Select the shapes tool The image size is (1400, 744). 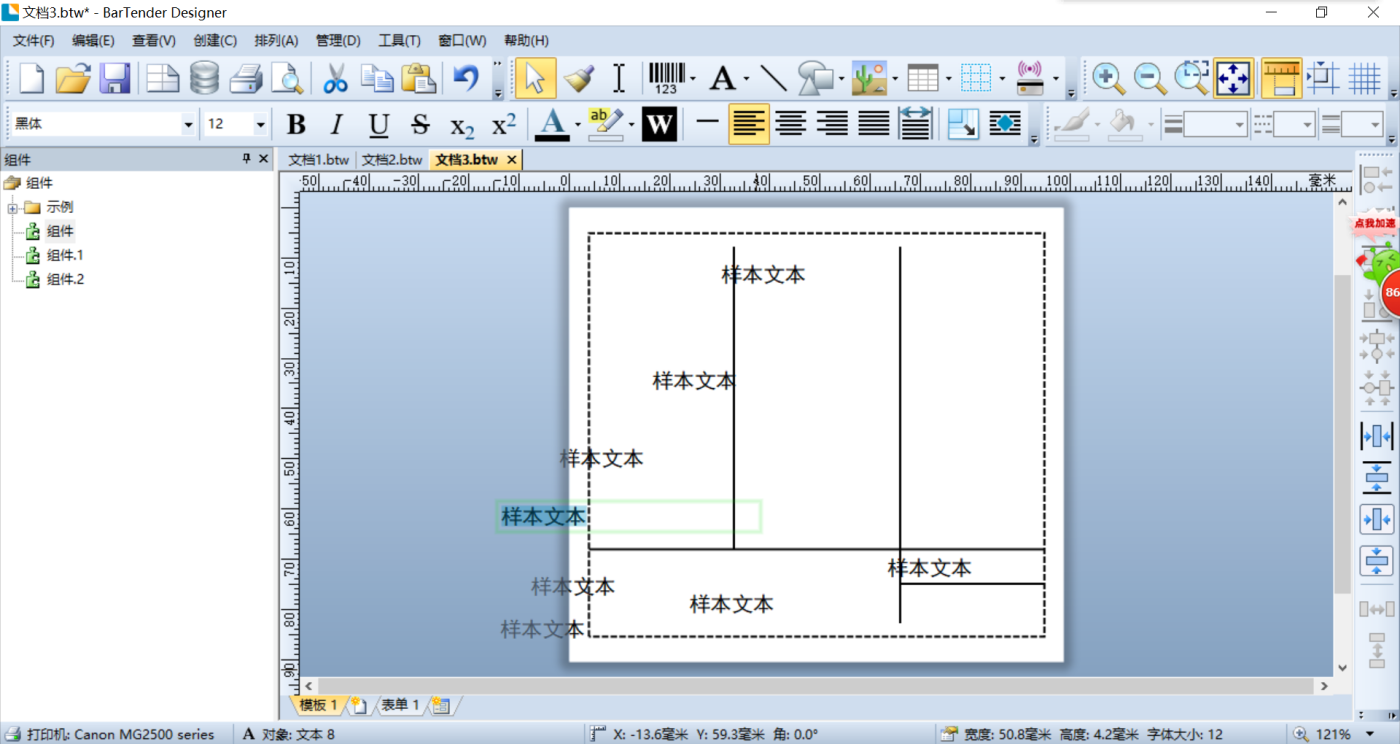(814, 78)
